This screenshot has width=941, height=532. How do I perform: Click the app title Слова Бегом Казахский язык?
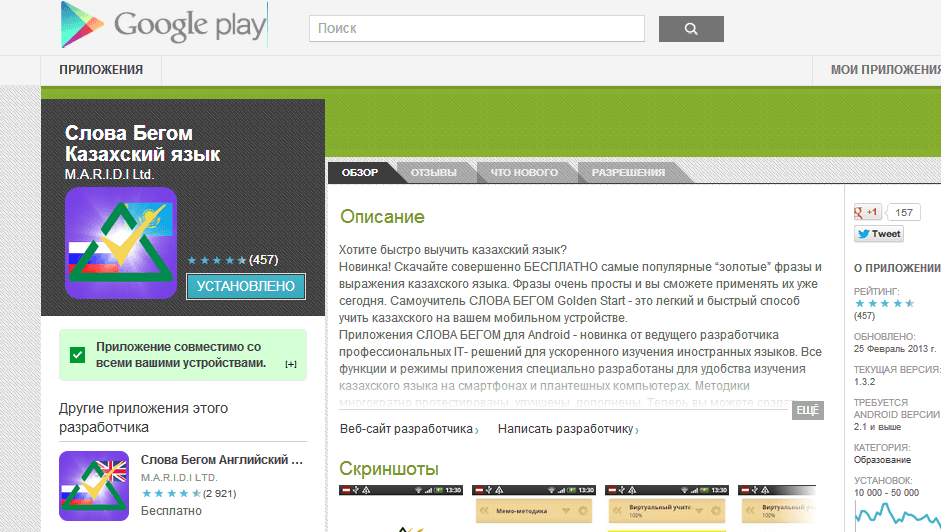pyautogui.click(x=142, y=144)
